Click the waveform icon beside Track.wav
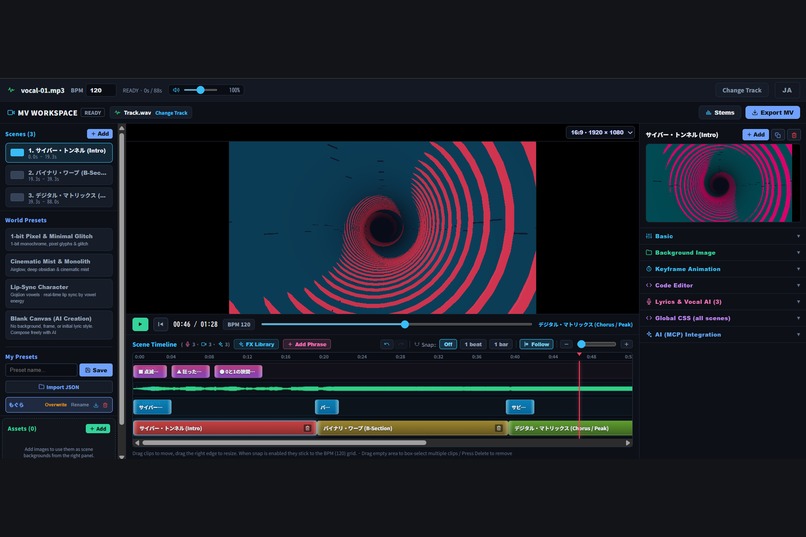The height and width of the screenshot is (537, 806). point(117,113)
